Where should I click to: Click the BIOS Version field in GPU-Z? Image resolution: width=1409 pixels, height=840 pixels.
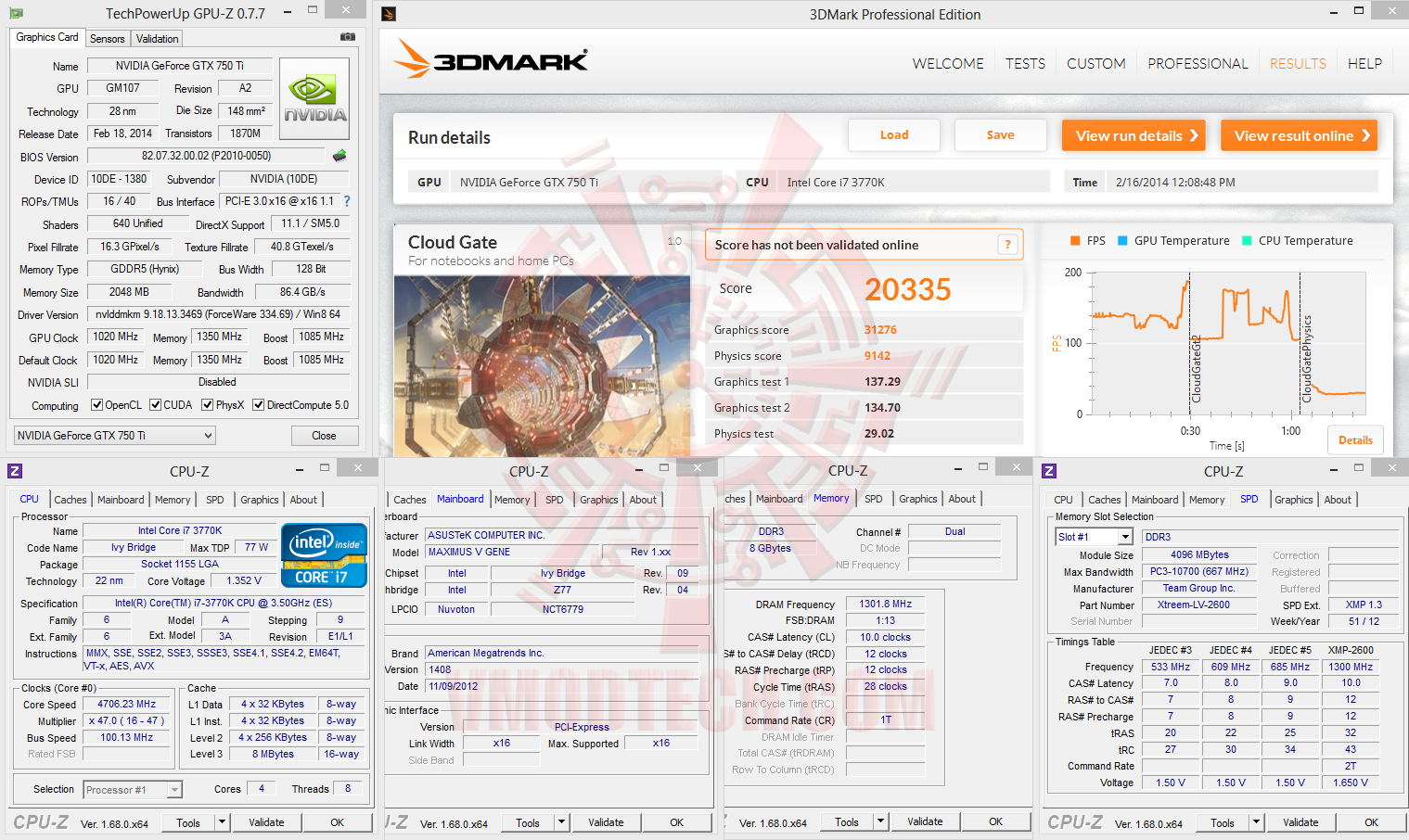207,156
